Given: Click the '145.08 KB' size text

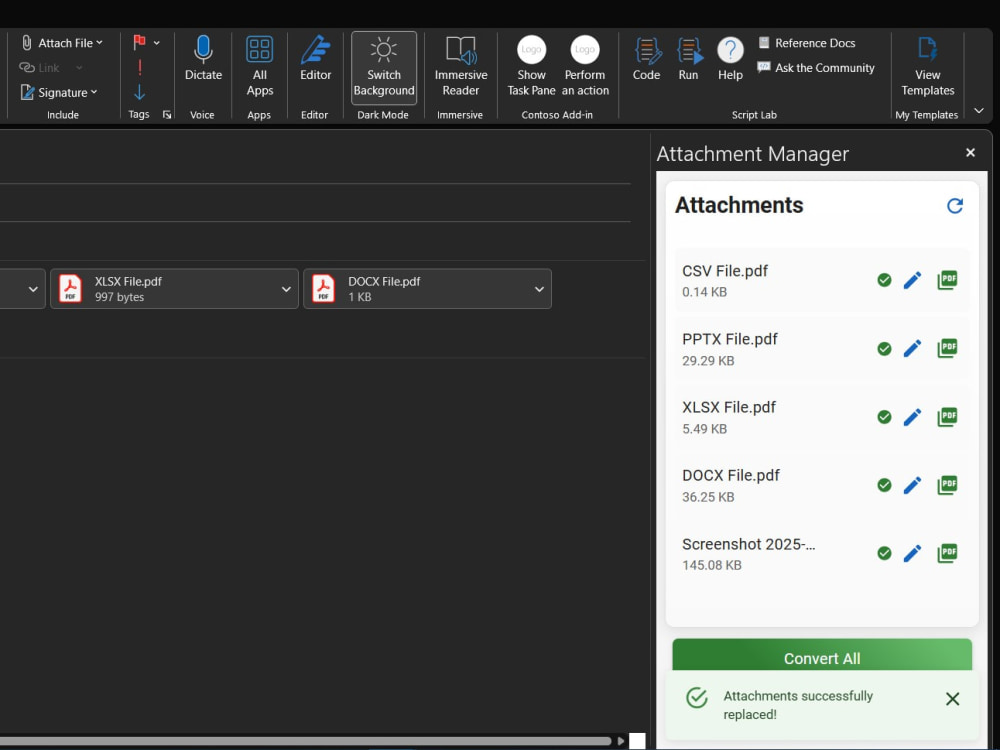Looking at the screenshot, I should (712, 565).
